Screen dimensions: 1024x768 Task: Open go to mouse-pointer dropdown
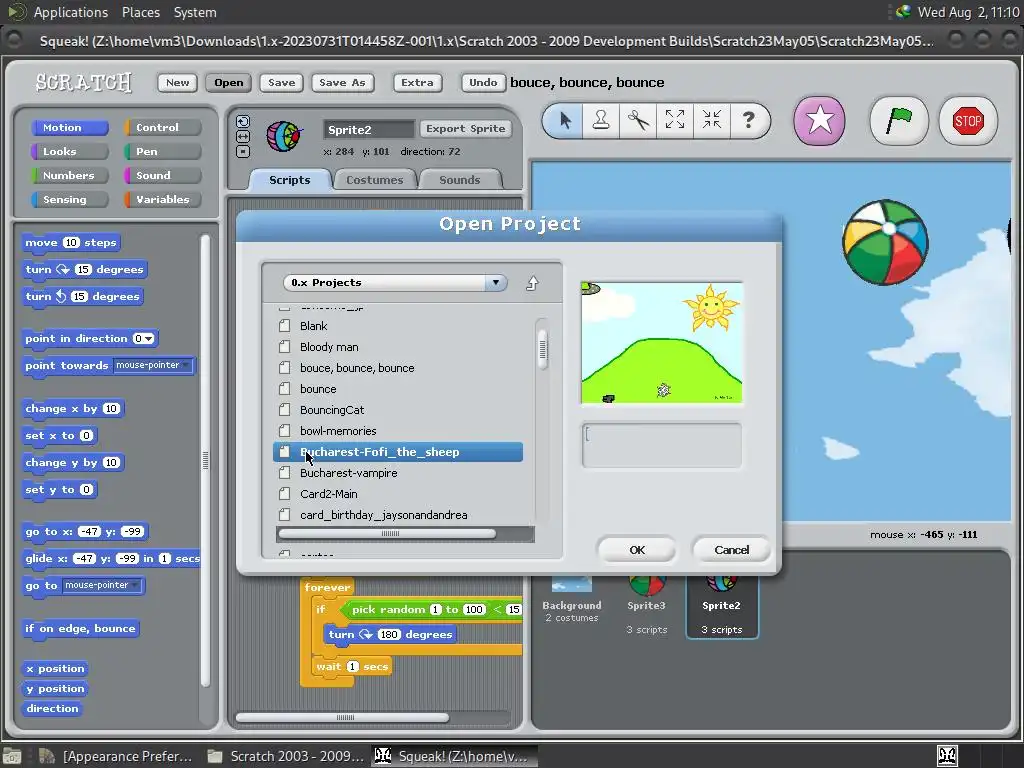click(x=103, y=585)
